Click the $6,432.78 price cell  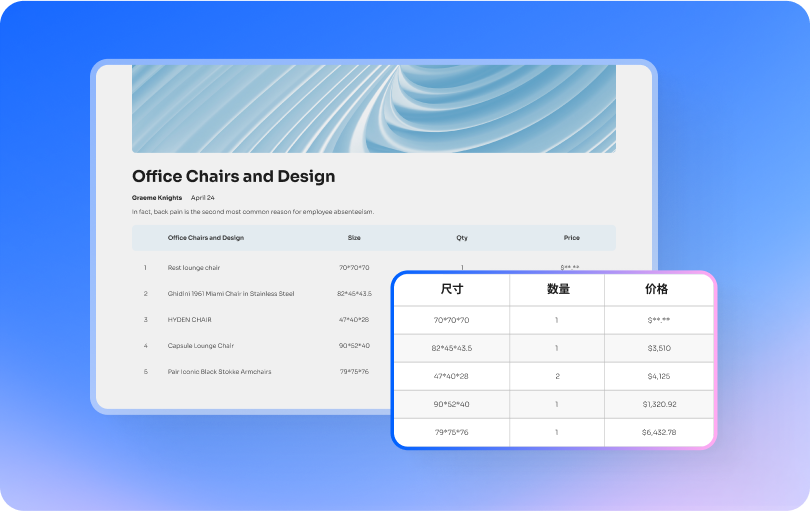click(658, 432)
